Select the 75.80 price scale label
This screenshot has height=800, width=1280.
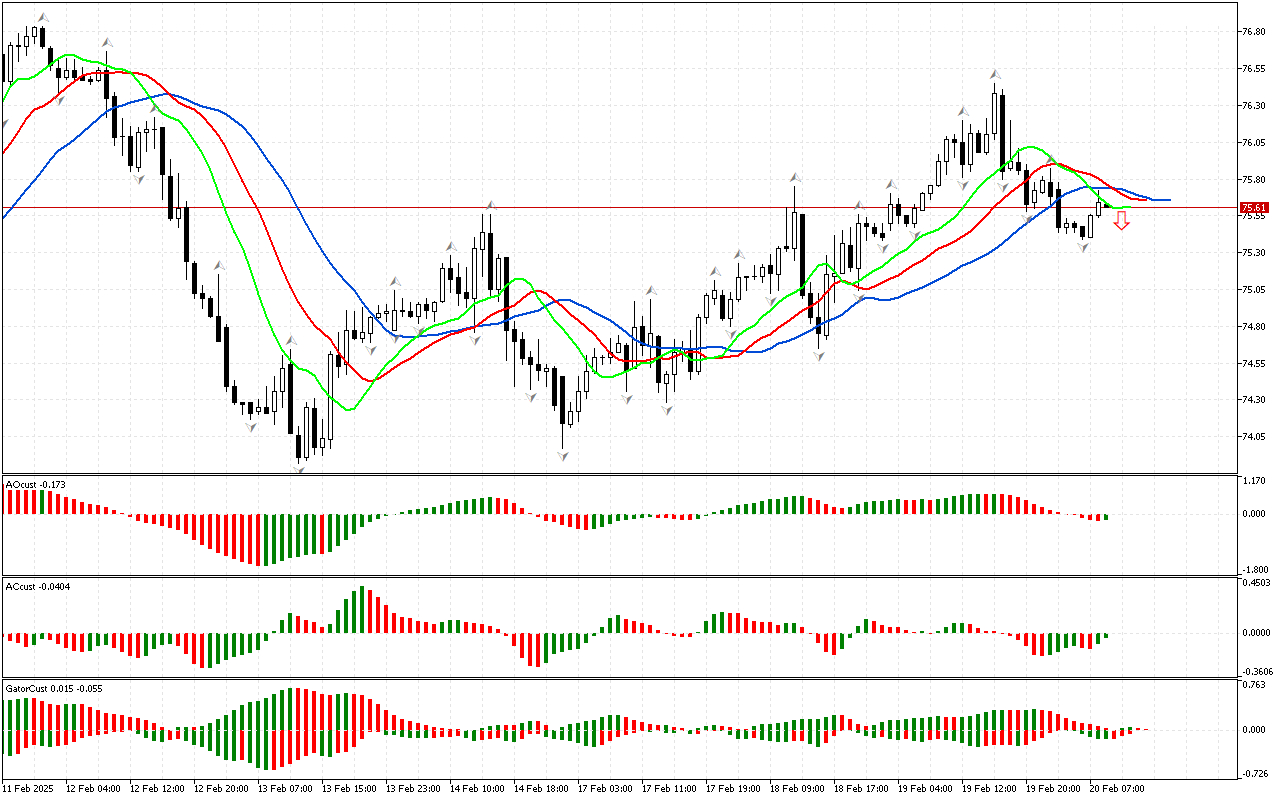(1253, 180)
